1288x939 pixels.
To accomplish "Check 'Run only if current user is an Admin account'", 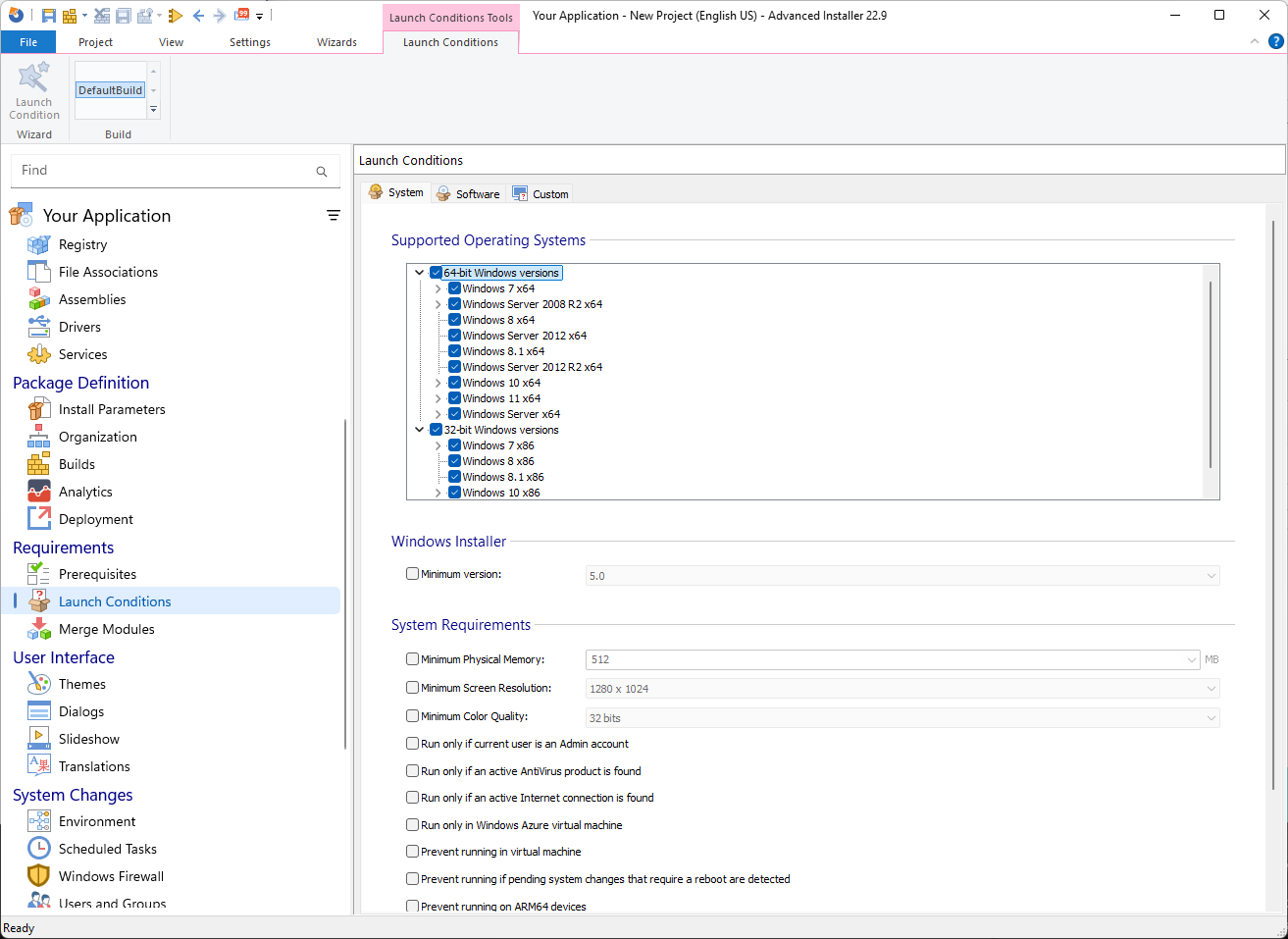I will pyautogui.click(x=412, y=743).
